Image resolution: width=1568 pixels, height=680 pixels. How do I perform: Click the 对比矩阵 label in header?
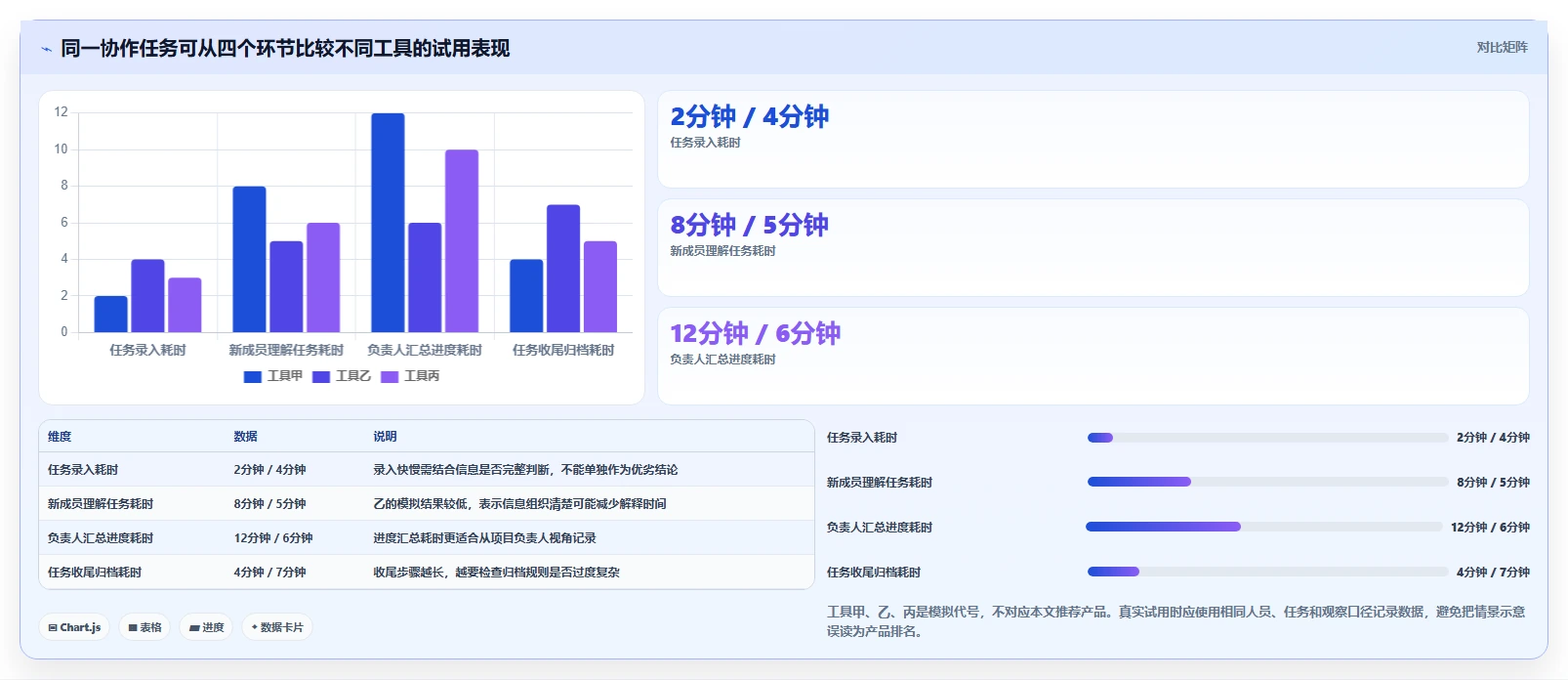click(x=1502, y=47)
